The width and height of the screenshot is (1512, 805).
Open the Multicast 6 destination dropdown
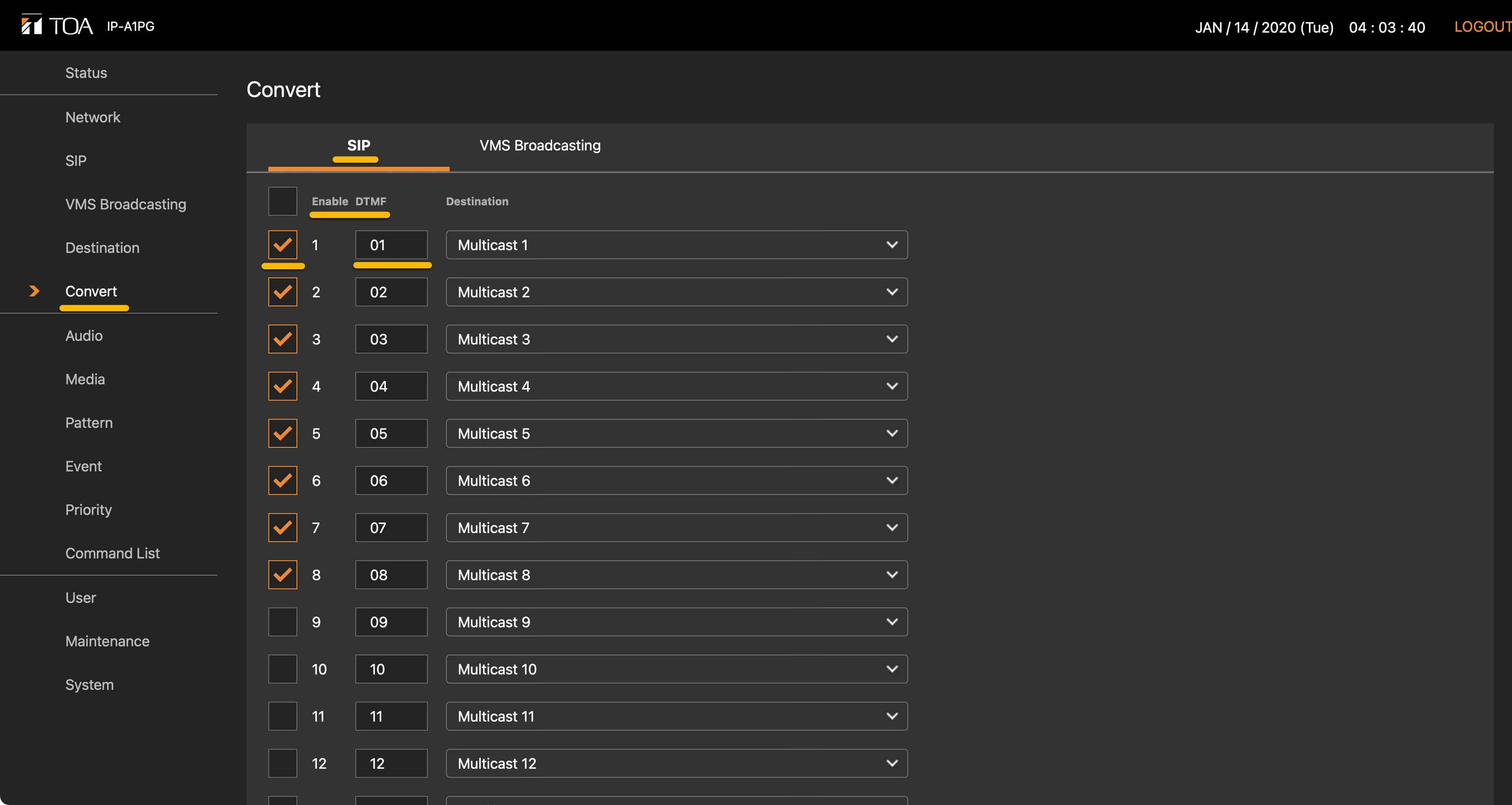tap(677, 480)
